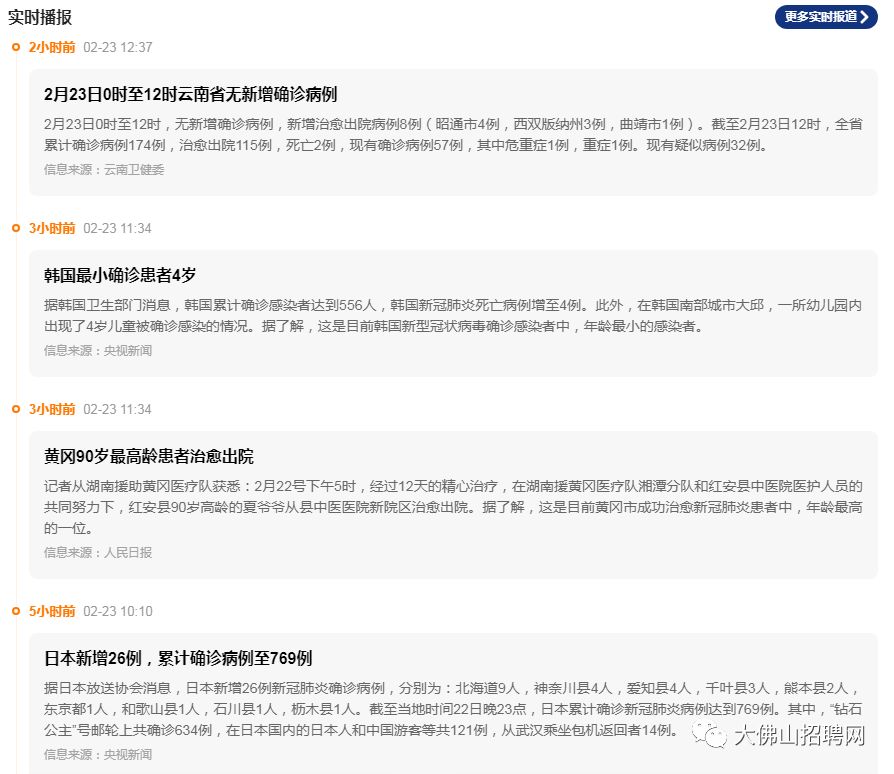Click source label 信息来源：云南卫健委

(104, 169)
